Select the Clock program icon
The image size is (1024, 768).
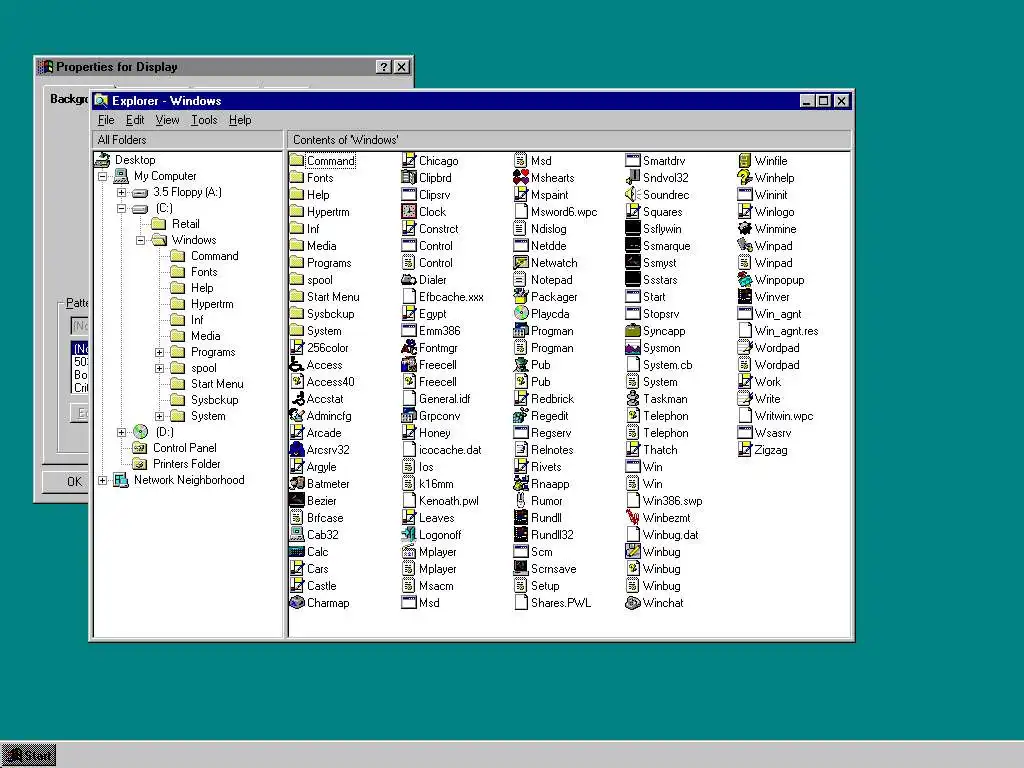[x=409, y=212]
